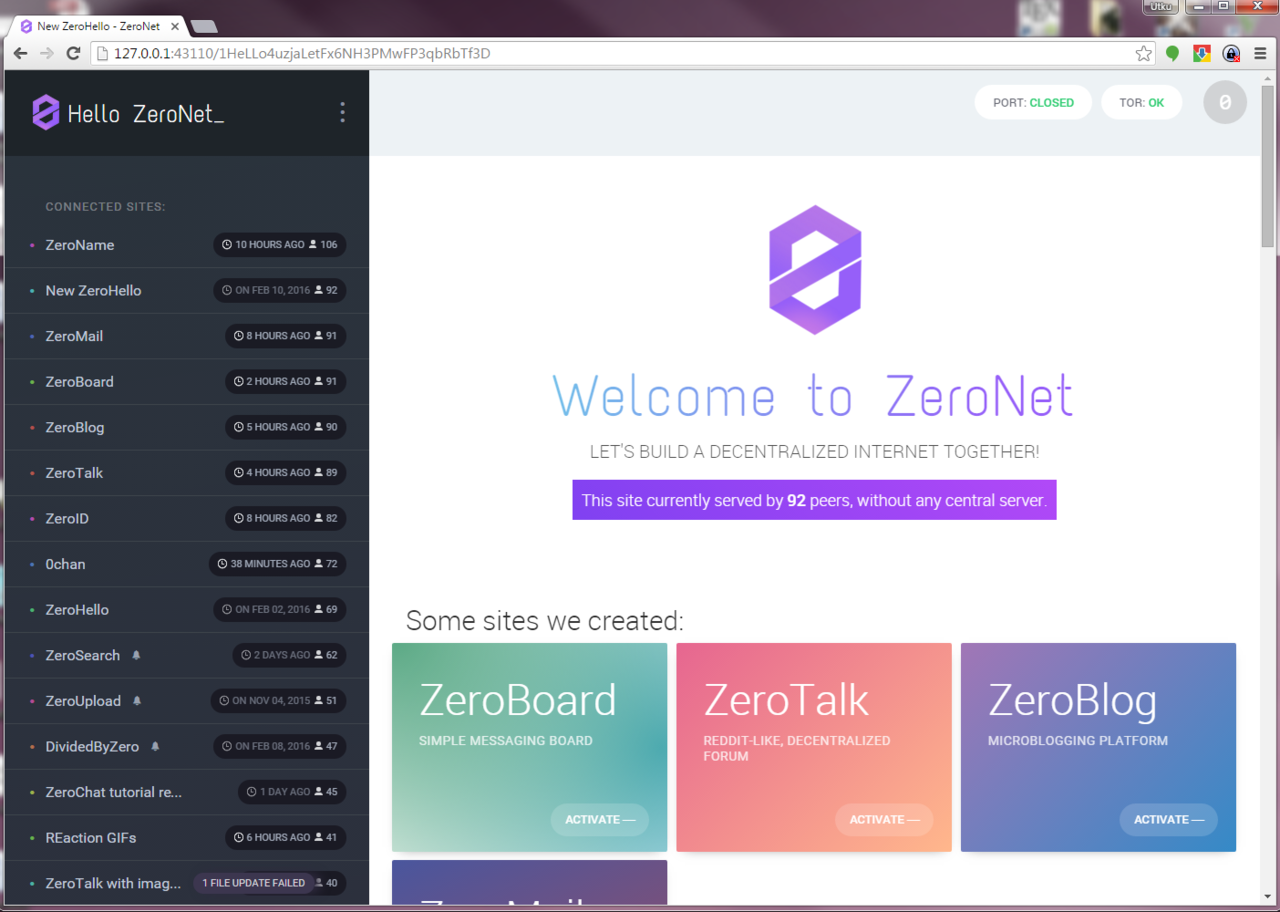Click the bell icon next to DividedByZero

coord(155,747)
